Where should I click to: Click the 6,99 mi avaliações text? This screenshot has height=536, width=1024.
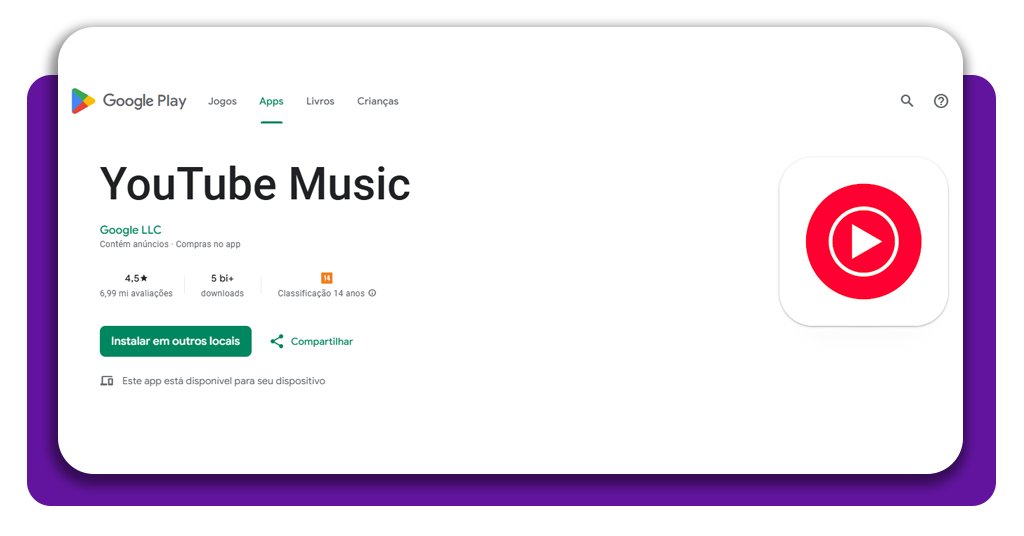tap(136, 294)
